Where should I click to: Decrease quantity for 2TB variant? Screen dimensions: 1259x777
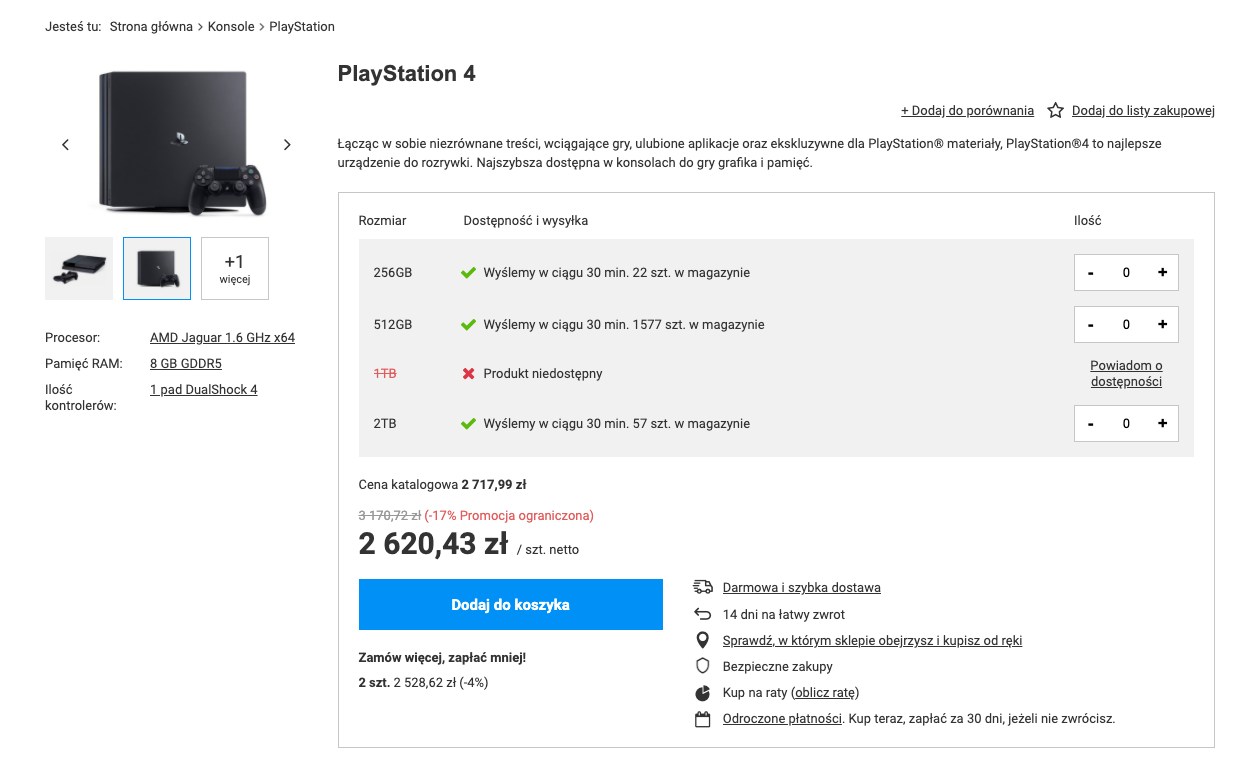[1091, 423]
